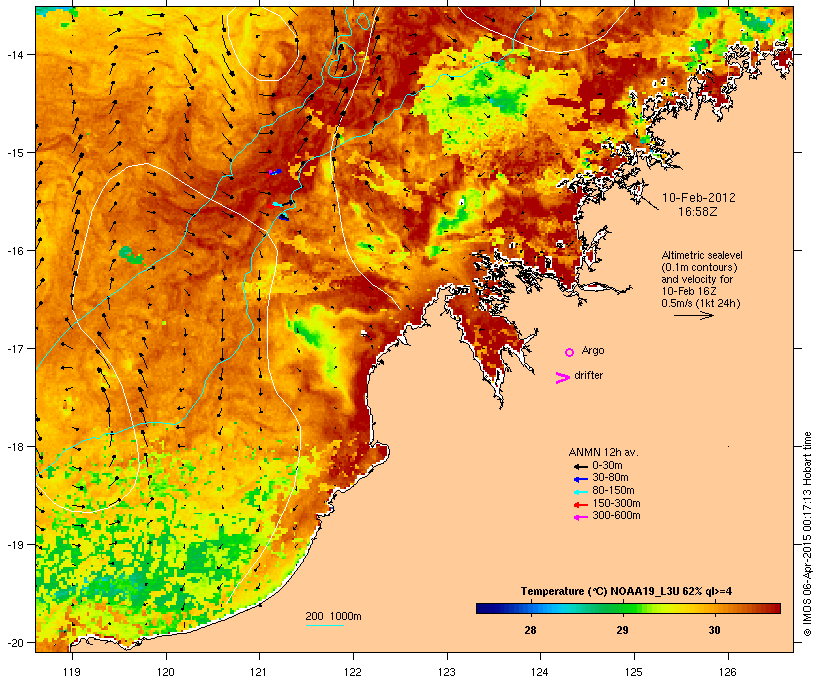Click the temperature color bar near 28
The width and height of the screenshot is (820, 680).
(x=530, y=608)
